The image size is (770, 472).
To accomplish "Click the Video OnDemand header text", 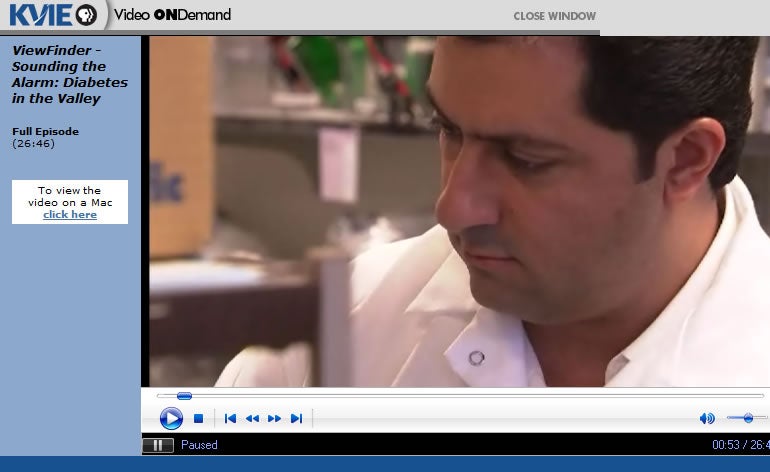I will click(x=172, y=15).
